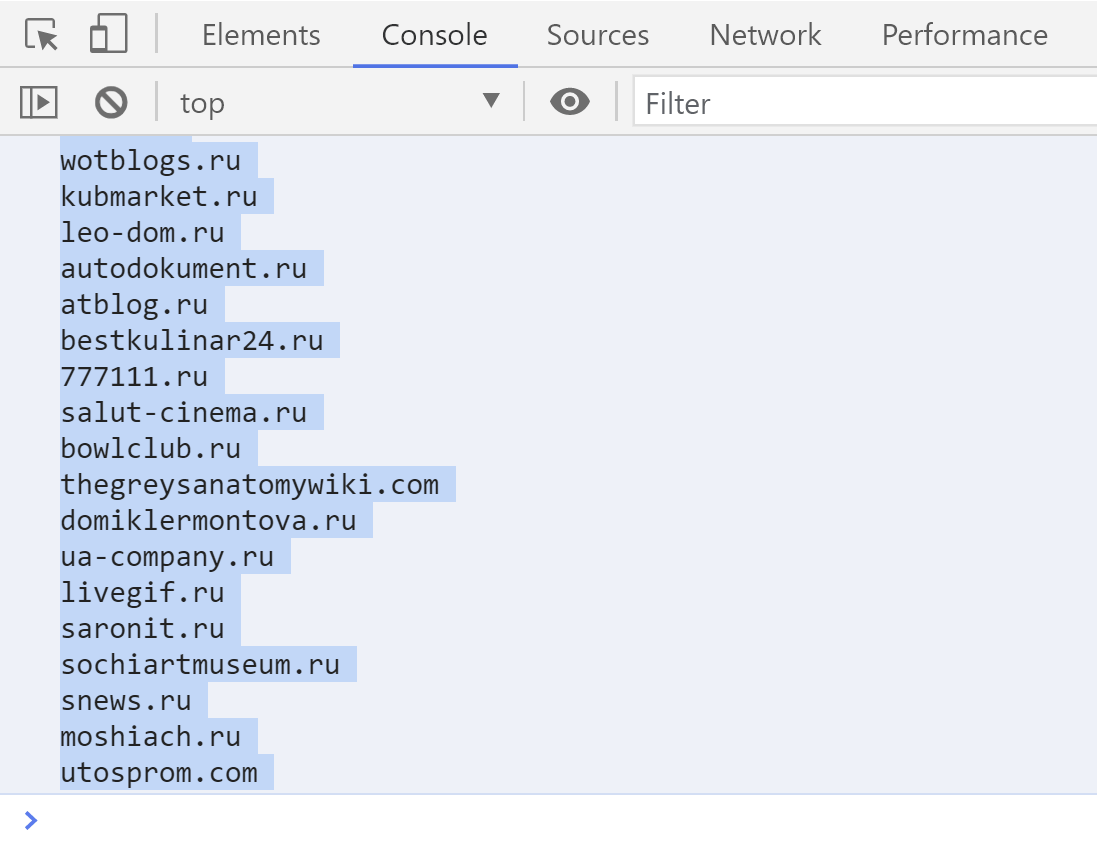Toggle the device toolbar icon
Viewport: 1097px width, 861px height.
click(108, 34)
